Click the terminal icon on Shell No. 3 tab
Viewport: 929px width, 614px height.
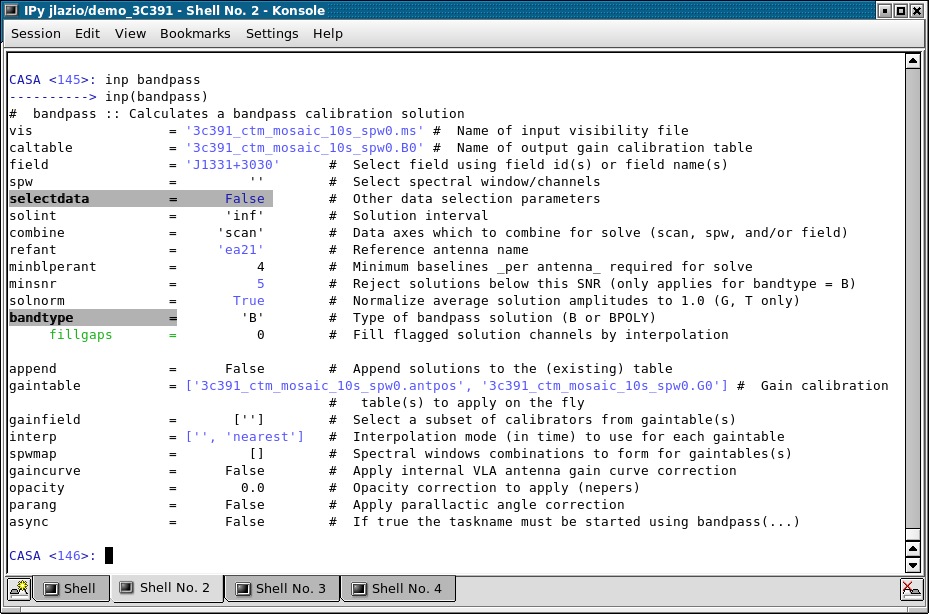[243, 589]
